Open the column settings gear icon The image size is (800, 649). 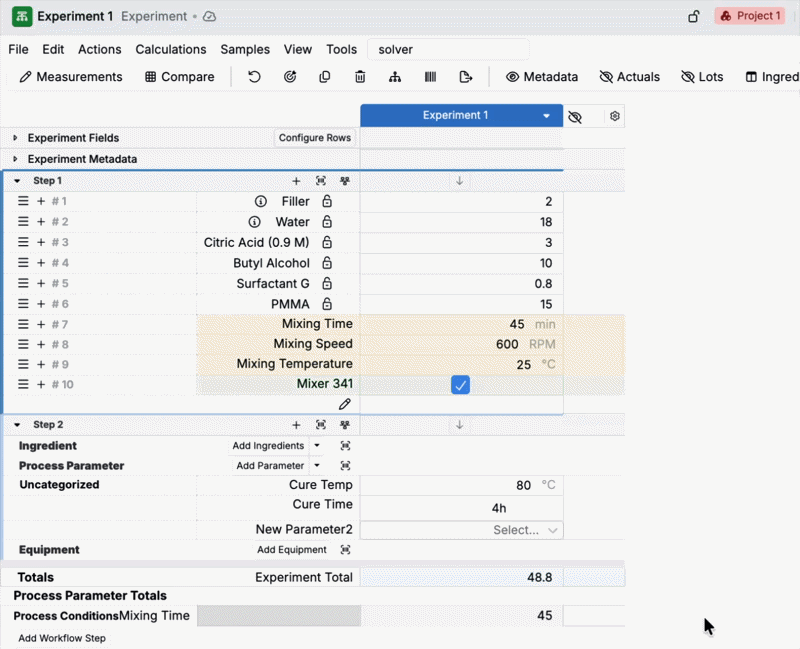[615, 116]
